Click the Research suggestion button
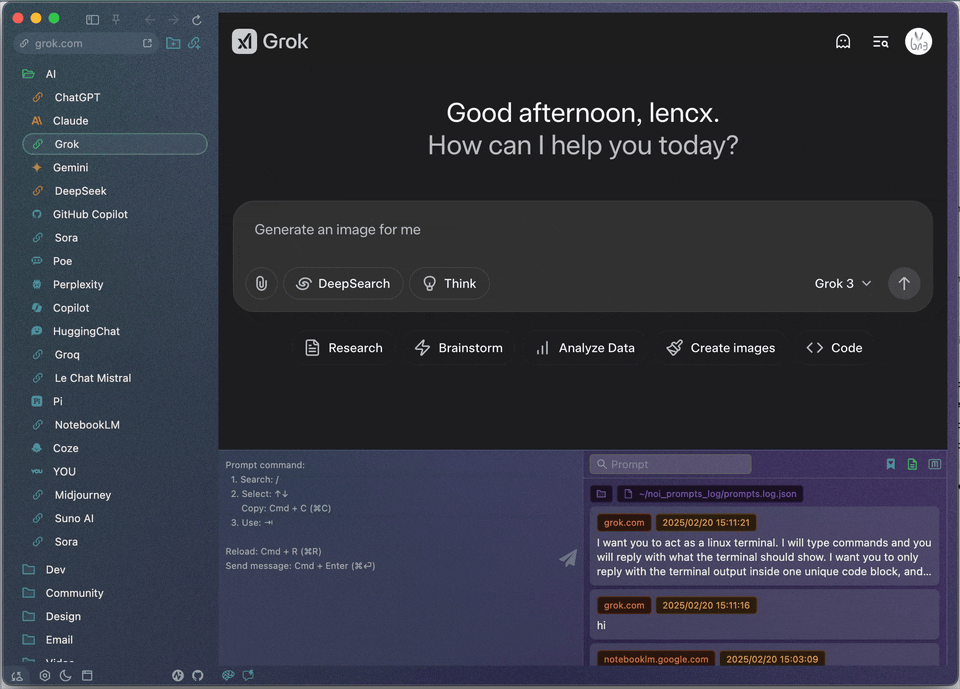The image size is (960, 689). click(344, 348)
